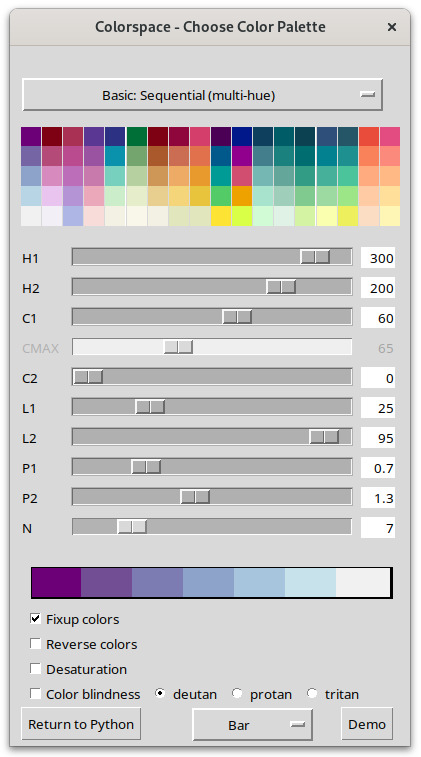This screenshot has height=757, width=421.
Task: Click the P2 slider handle
Action: [195, 496]
